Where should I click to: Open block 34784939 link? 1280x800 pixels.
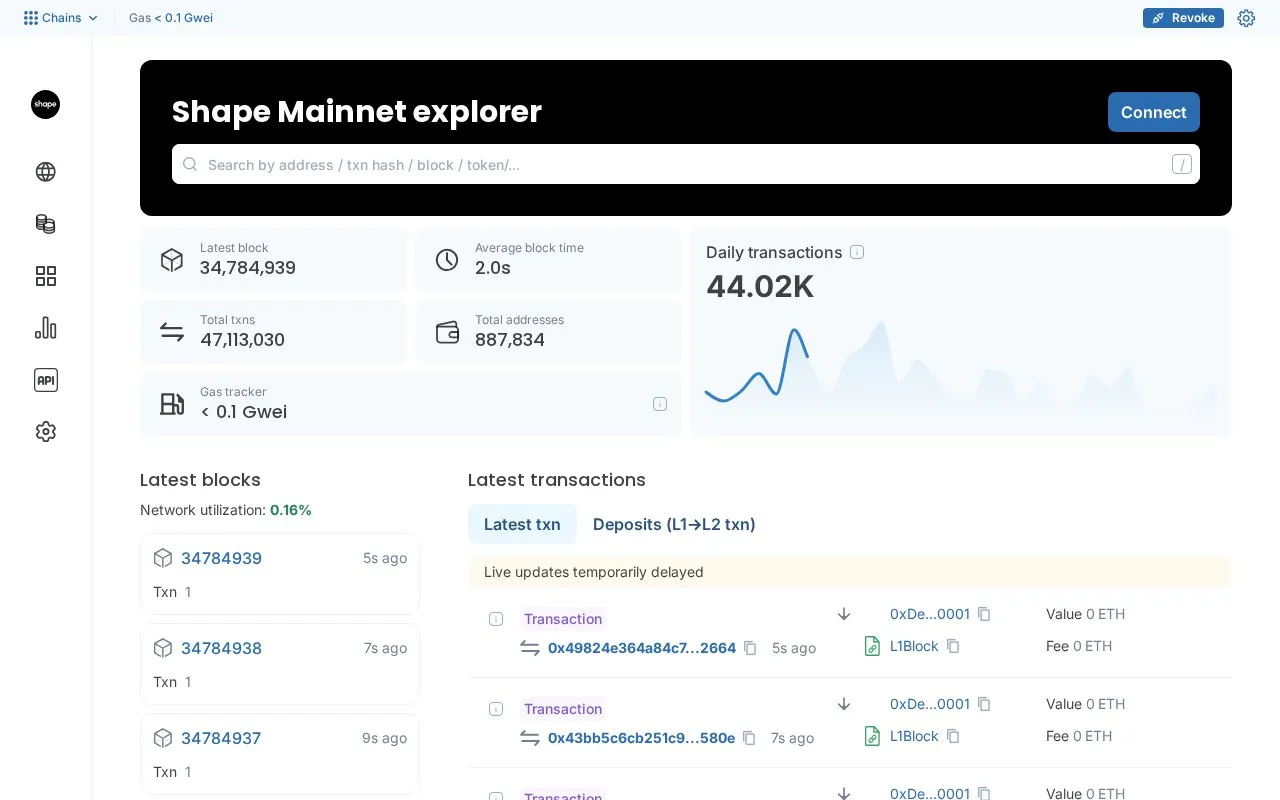[x=221, y=558]
